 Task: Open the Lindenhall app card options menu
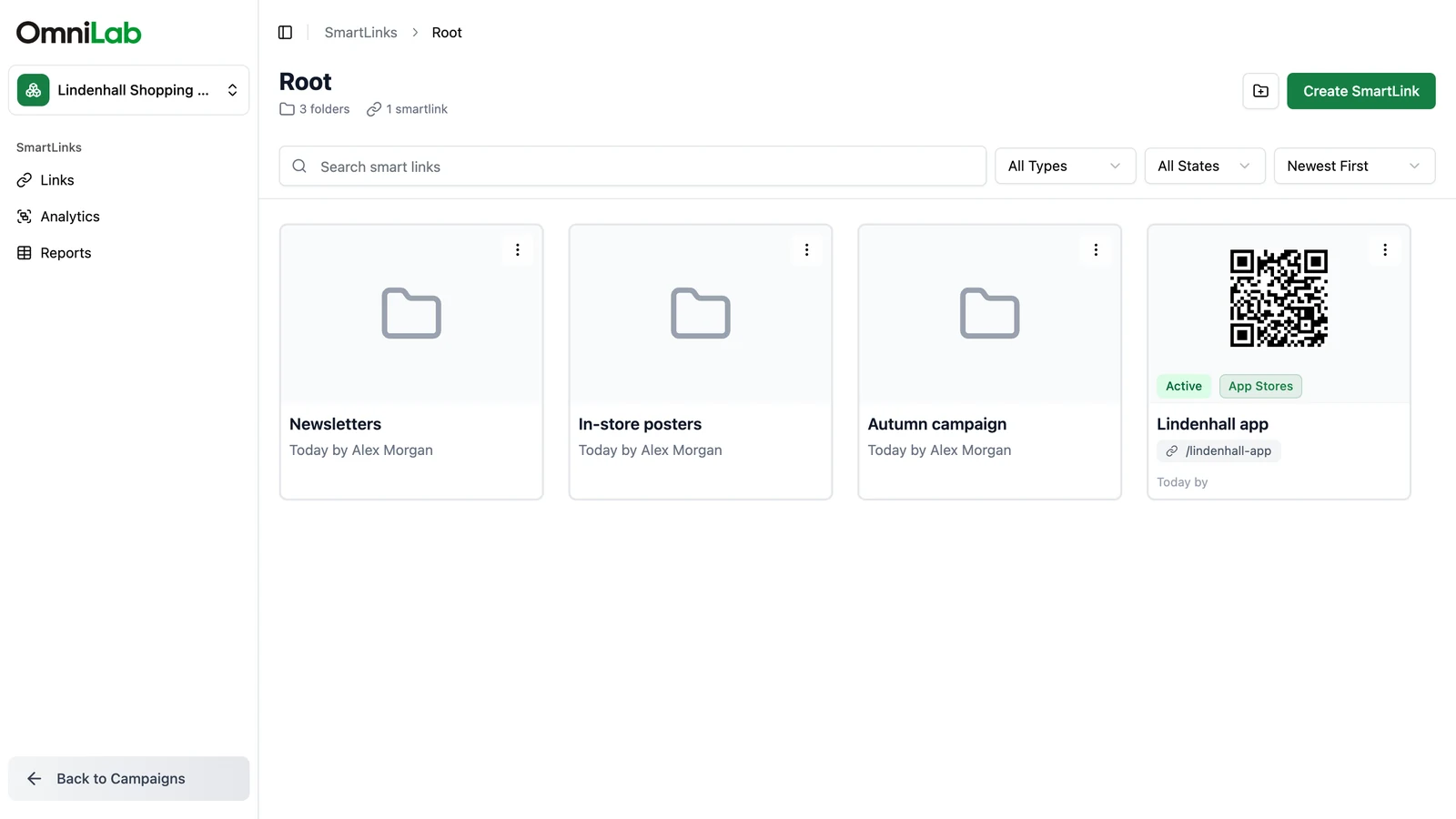(x=1385, y=249)
